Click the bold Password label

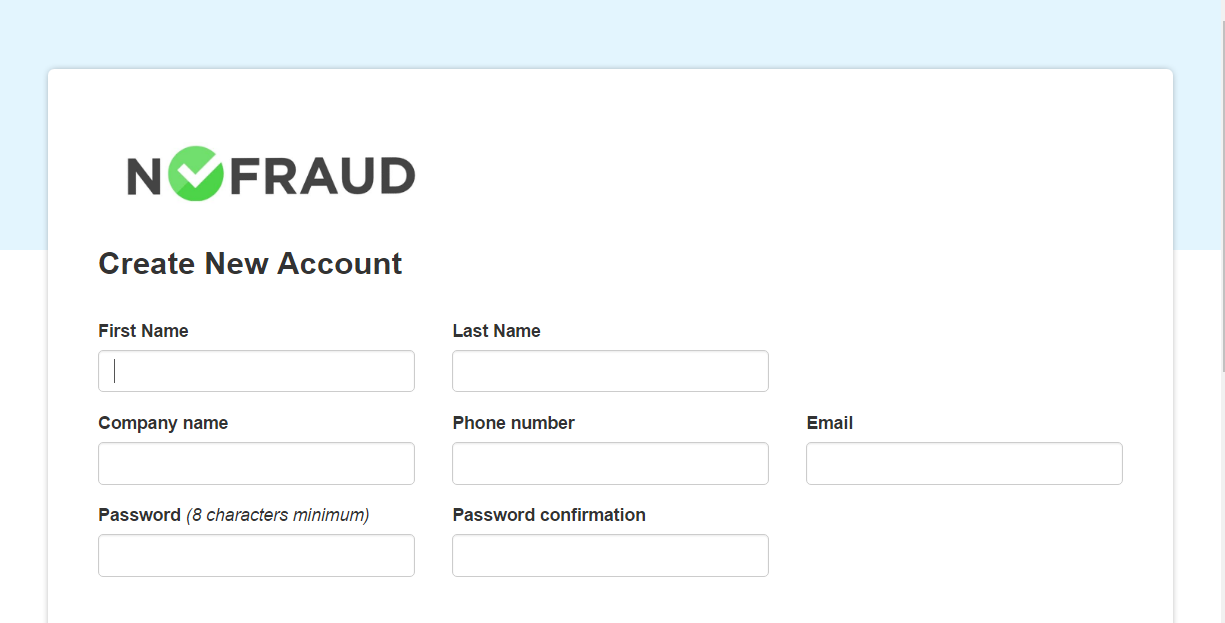click(x=139, y=515)
